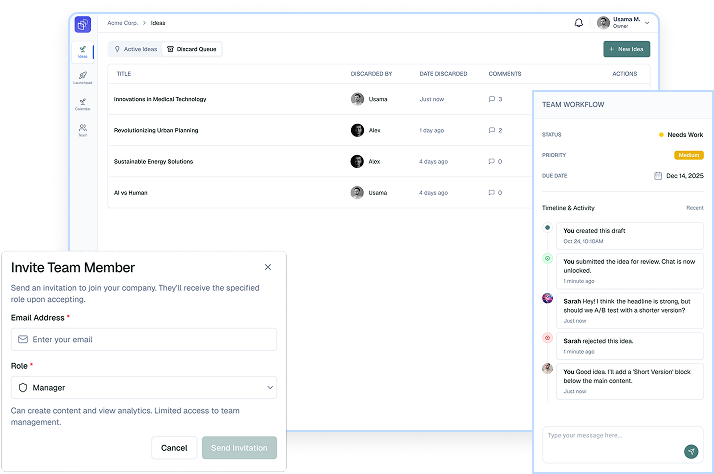Open comments on Innovations in Medical Technology
The height and width of the screenshot is (474, 714).
pos(495,99)
